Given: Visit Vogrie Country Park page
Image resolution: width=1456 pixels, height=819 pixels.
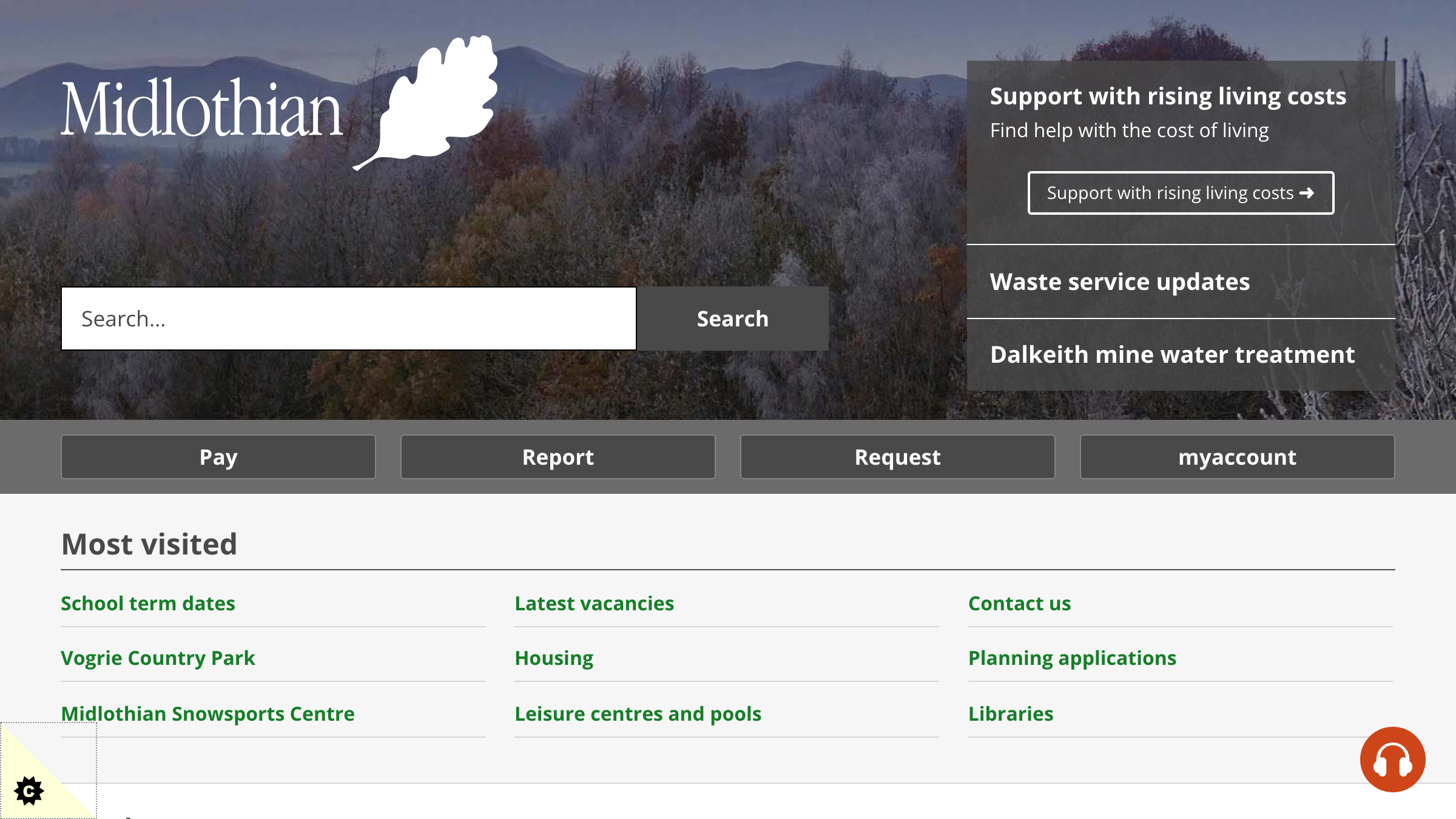Looking at the screenshot, I should 158,658.
